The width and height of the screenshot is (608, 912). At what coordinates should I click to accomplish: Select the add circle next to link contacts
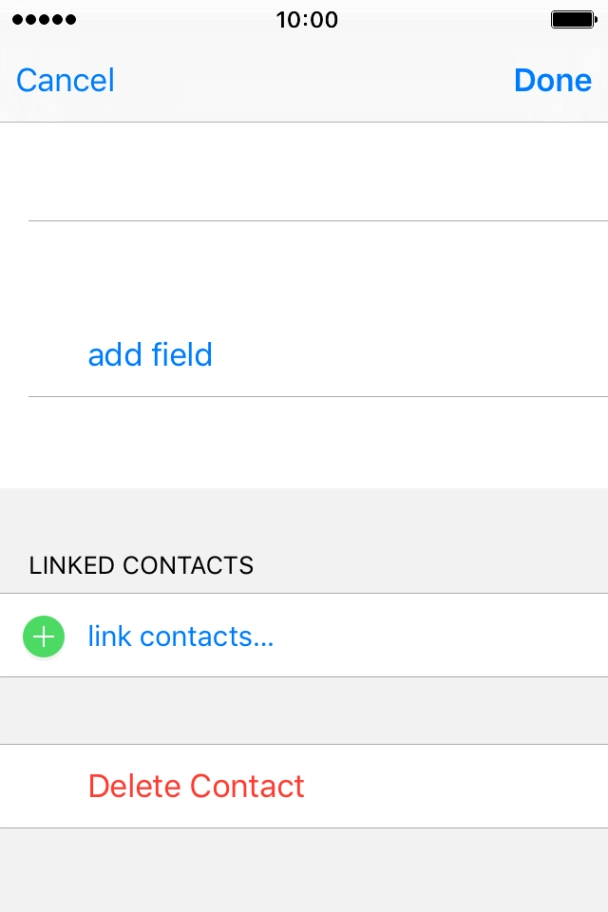(x=42, y=636)
